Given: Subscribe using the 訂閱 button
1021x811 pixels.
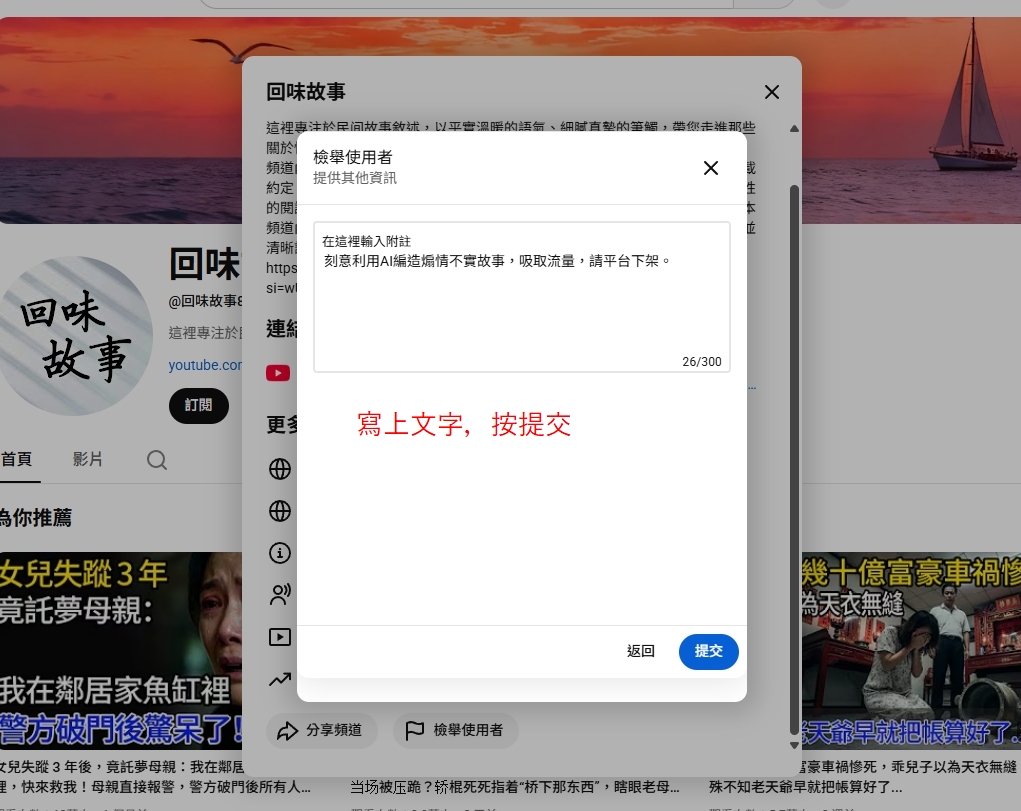Looking at the screenshot, I should click(199, 406).
